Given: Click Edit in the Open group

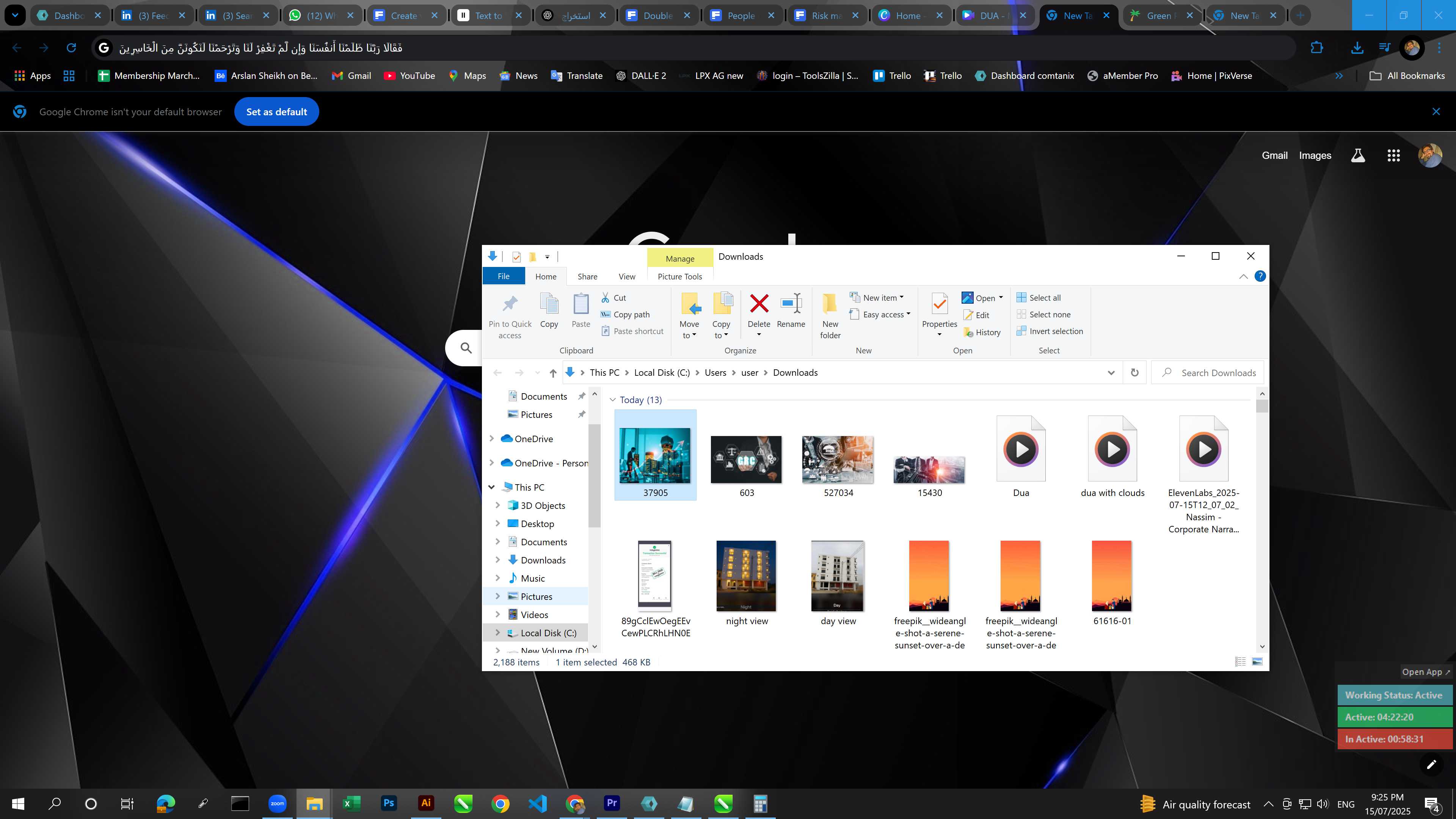Looking at the screenshot, I should tap(976, 315).
